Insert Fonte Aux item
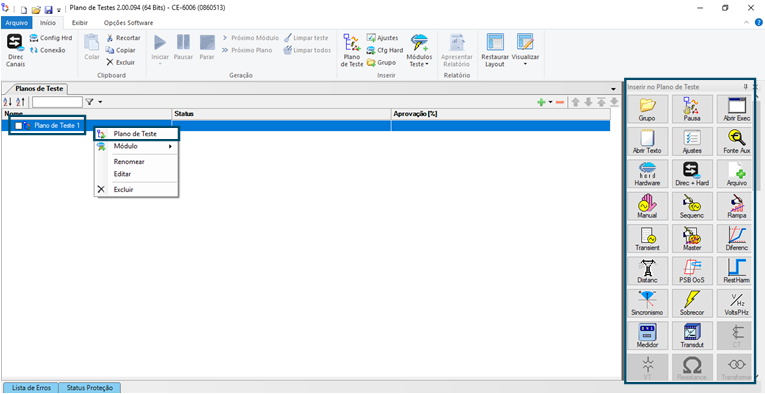 point(736,141)
